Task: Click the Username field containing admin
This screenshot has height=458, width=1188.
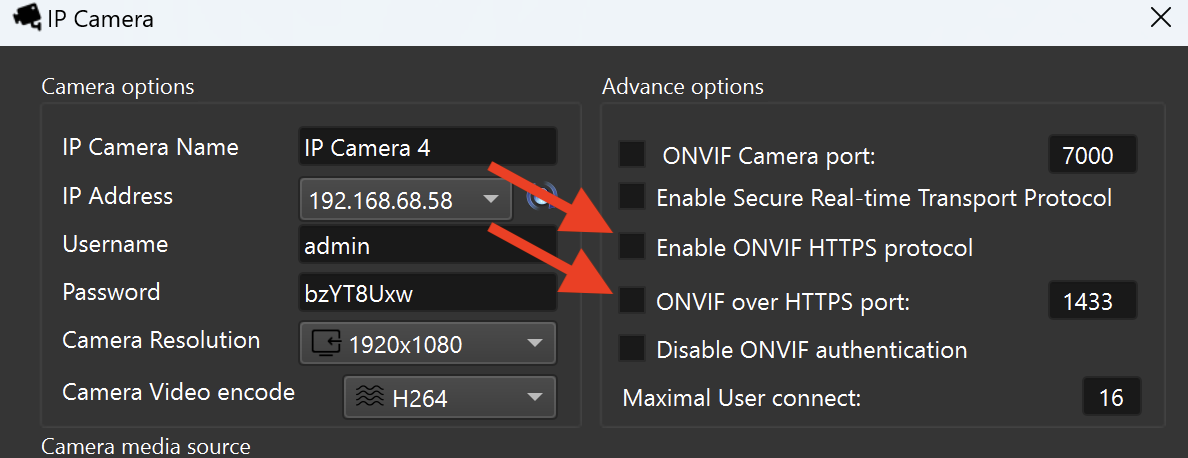Action: tap(427, 245)
